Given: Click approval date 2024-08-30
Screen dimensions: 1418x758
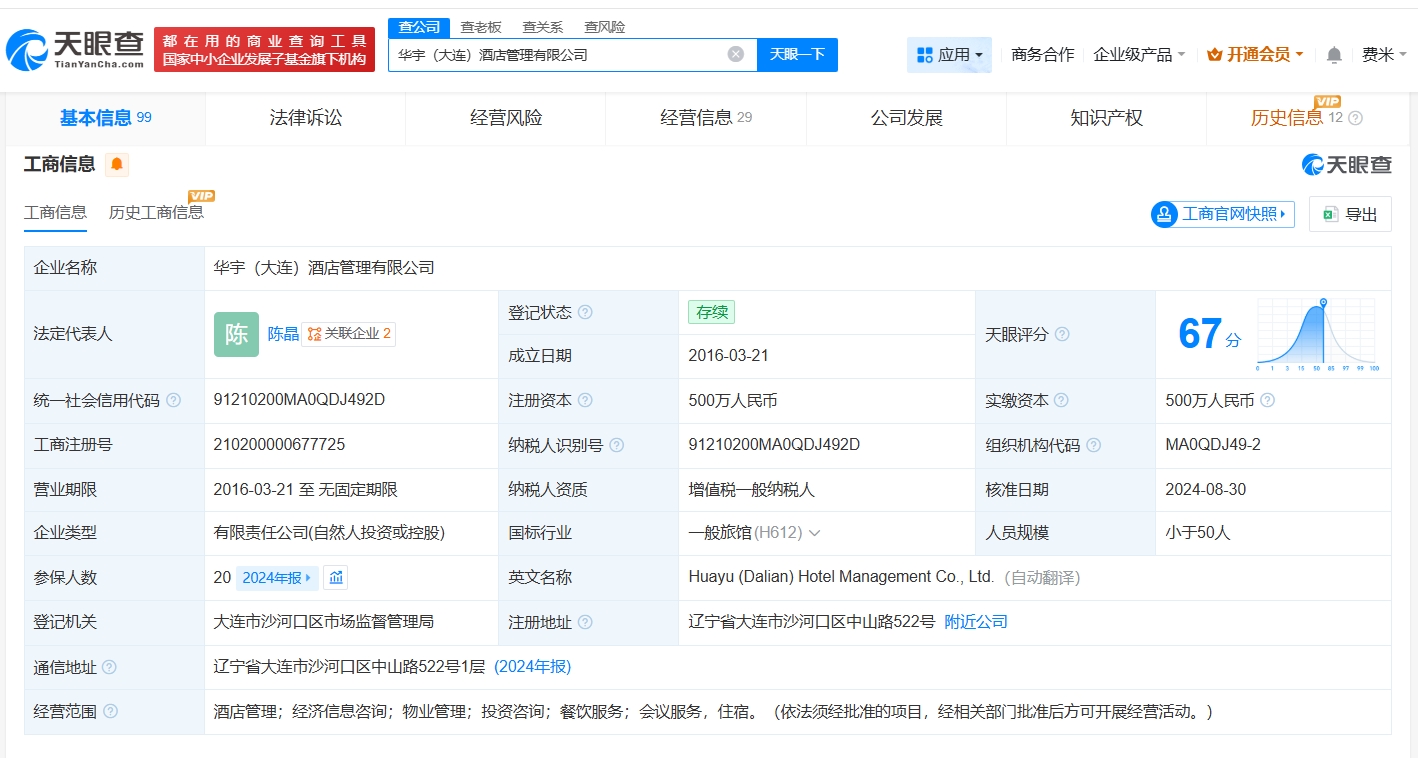Looking at the screenshot, I should point(1205,490).
